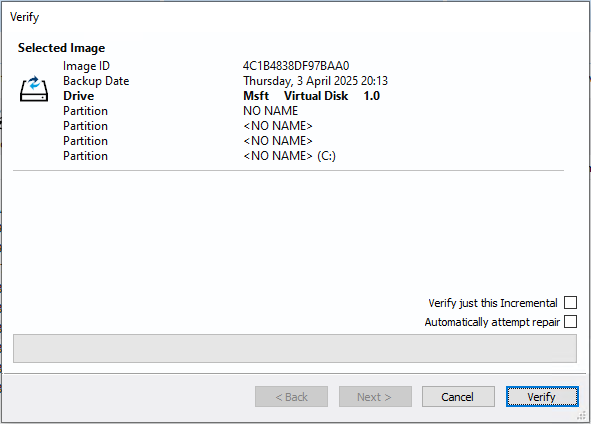Tick Automatically attempt repair checkbox
591x424 pixels.
coord(570,322)
